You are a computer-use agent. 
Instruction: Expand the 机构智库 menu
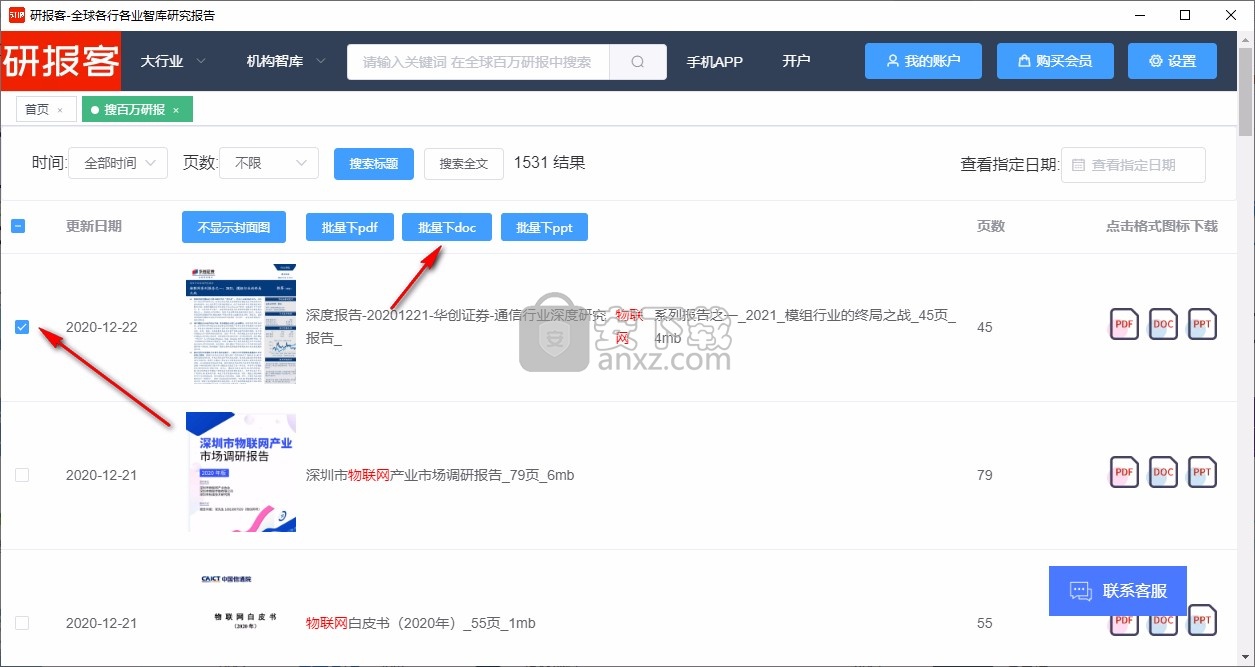286,61
